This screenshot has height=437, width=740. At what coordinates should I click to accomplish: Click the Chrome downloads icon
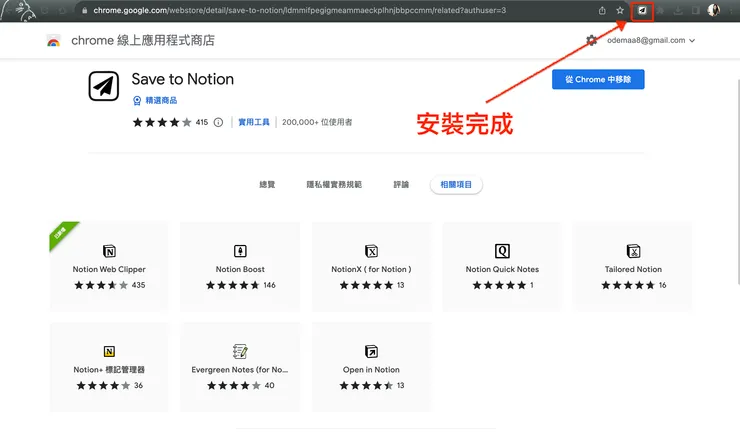(x=678, y=10)
